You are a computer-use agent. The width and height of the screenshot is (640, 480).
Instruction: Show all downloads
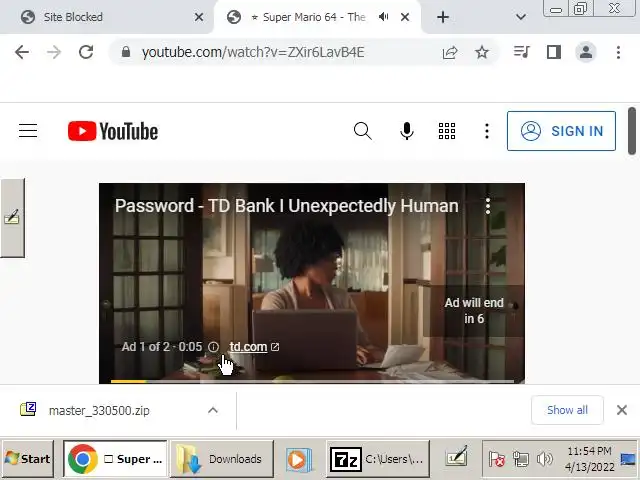pyautogui.click(x=567, y=410)
